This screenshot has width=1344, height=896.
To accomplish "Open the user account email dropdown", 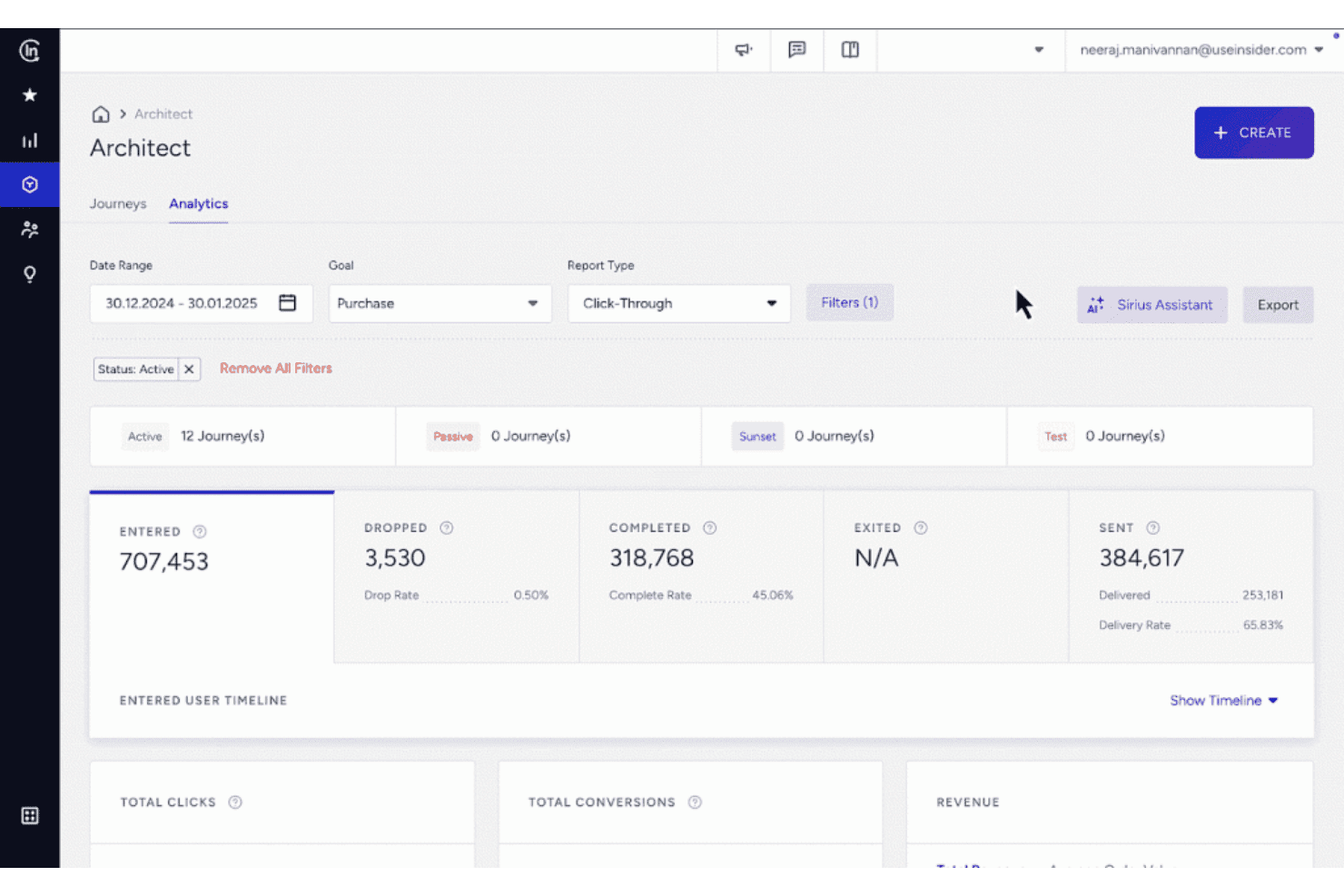I will (1202, 50).
